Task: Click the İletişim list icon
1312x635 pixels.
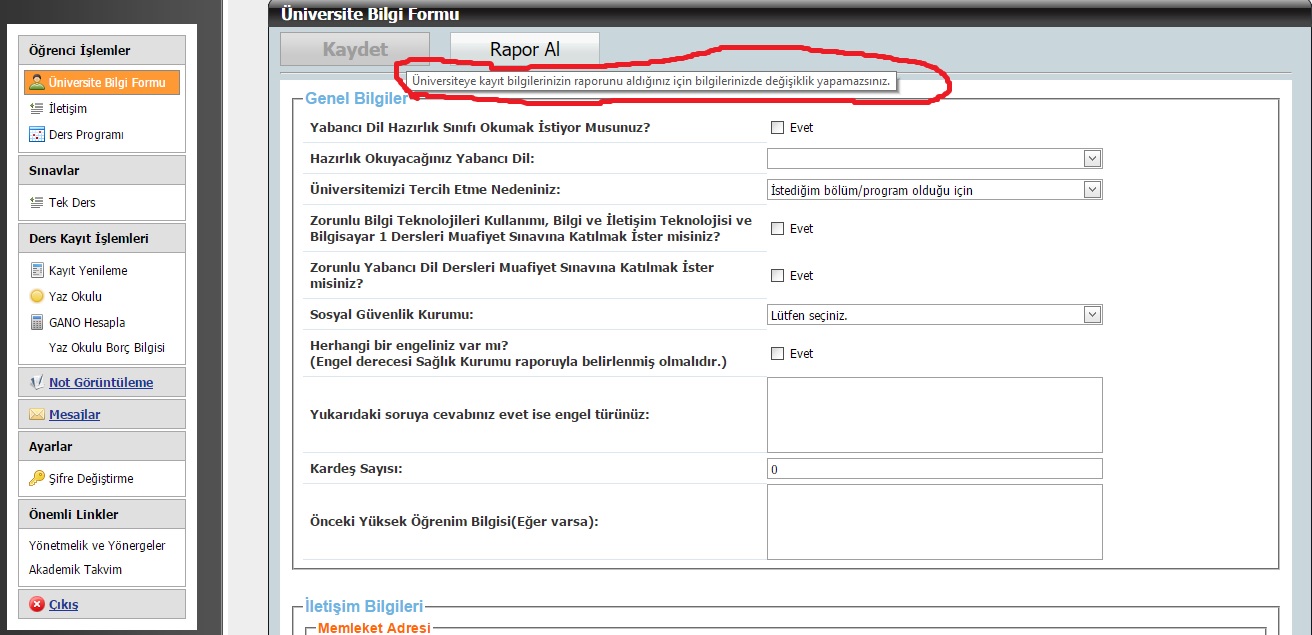Action: [x=37, y=109]
